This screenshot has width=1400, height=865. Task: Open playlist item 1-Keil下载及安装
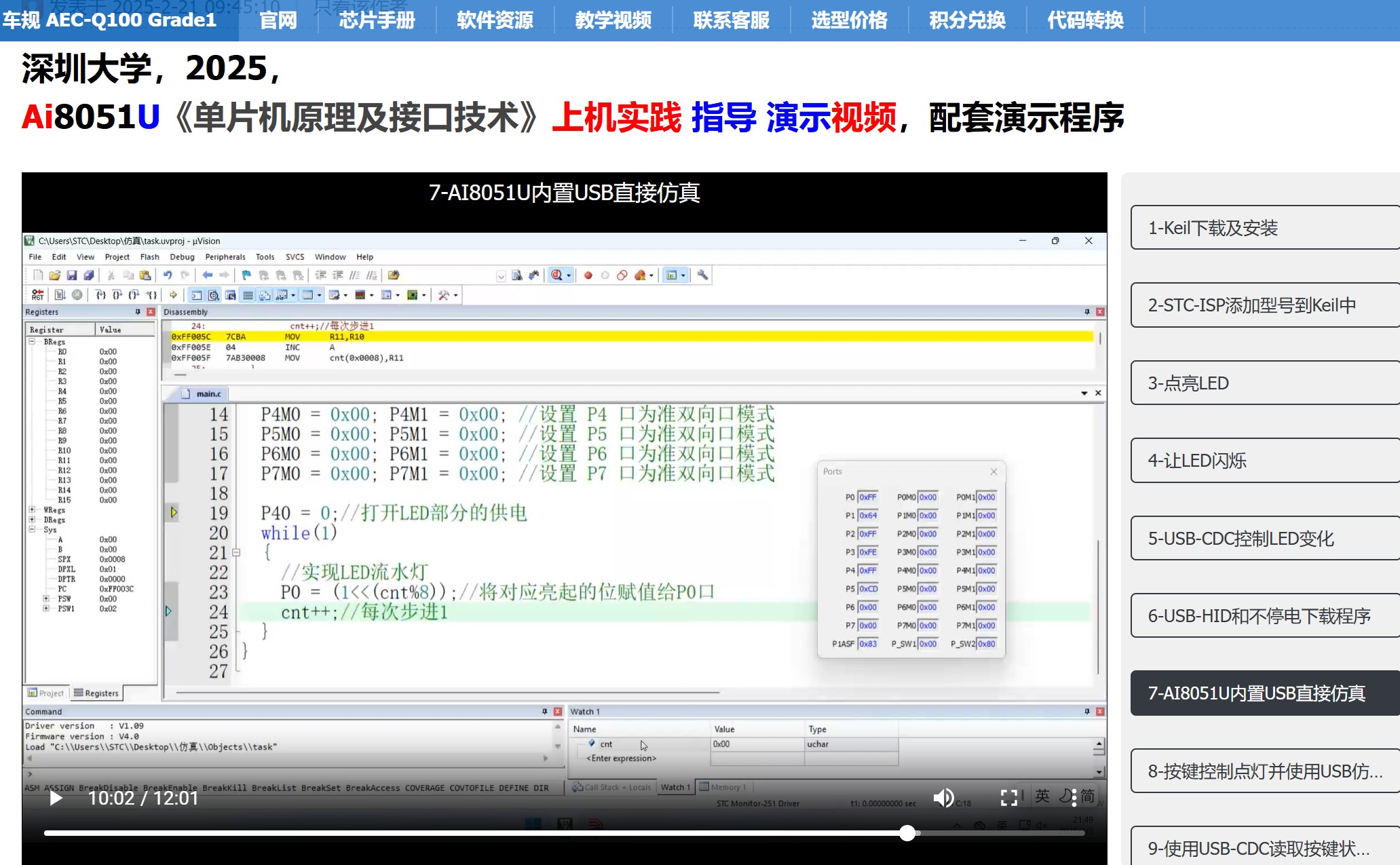1265,228
